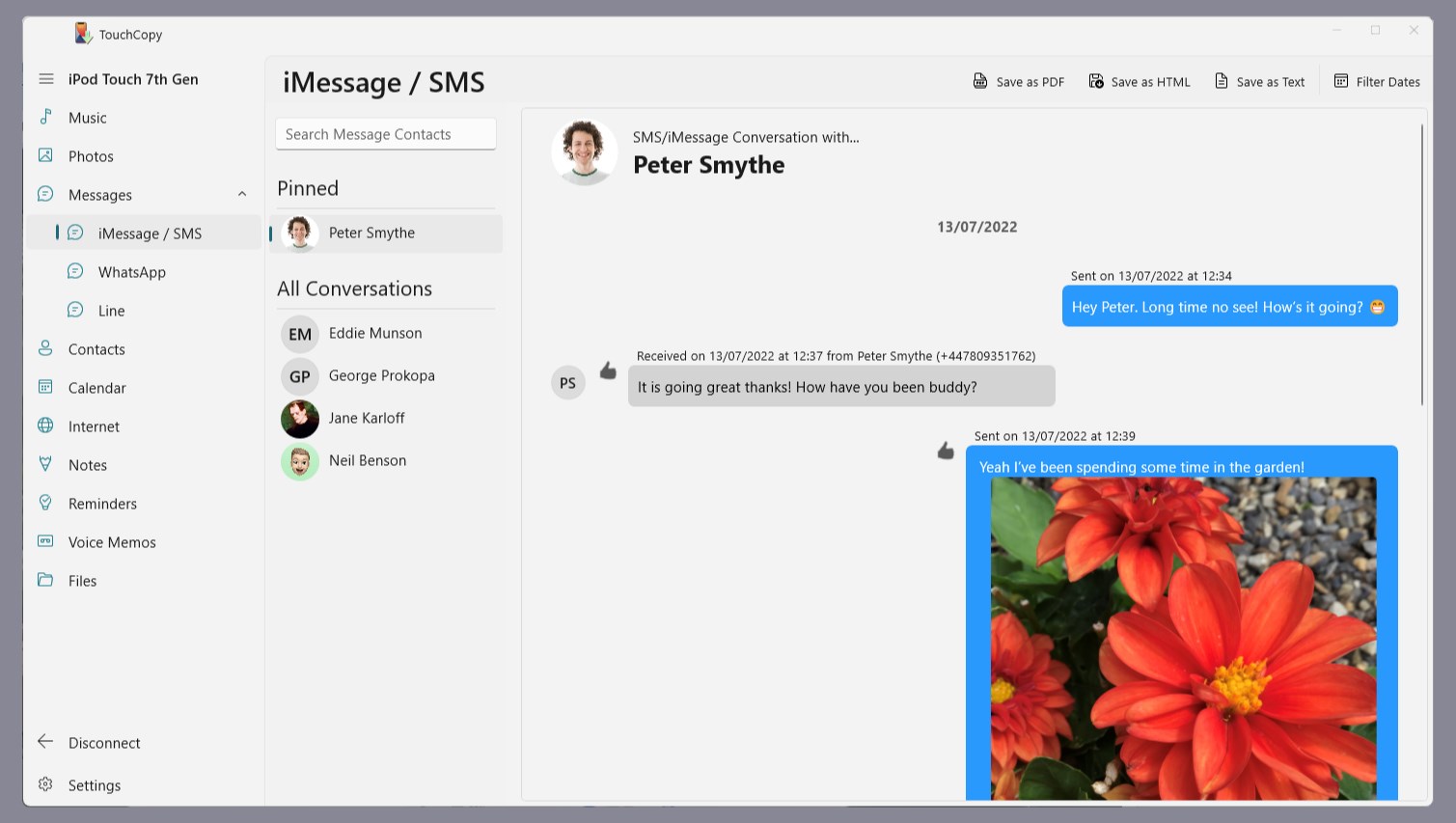
Task: Disconnect the iPod Touch device
Action: 143,743
